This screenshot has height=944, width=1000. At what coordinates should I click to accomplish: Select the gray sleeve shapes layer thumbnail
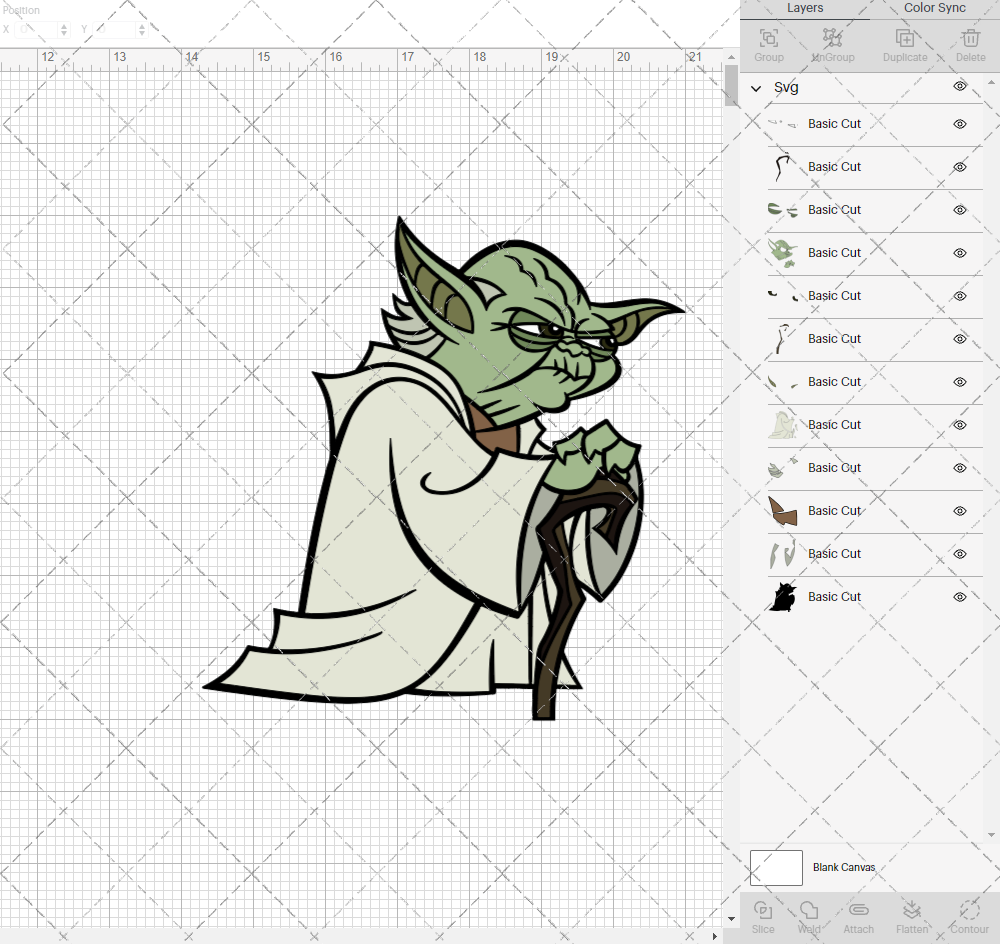(x=783, y=554)
